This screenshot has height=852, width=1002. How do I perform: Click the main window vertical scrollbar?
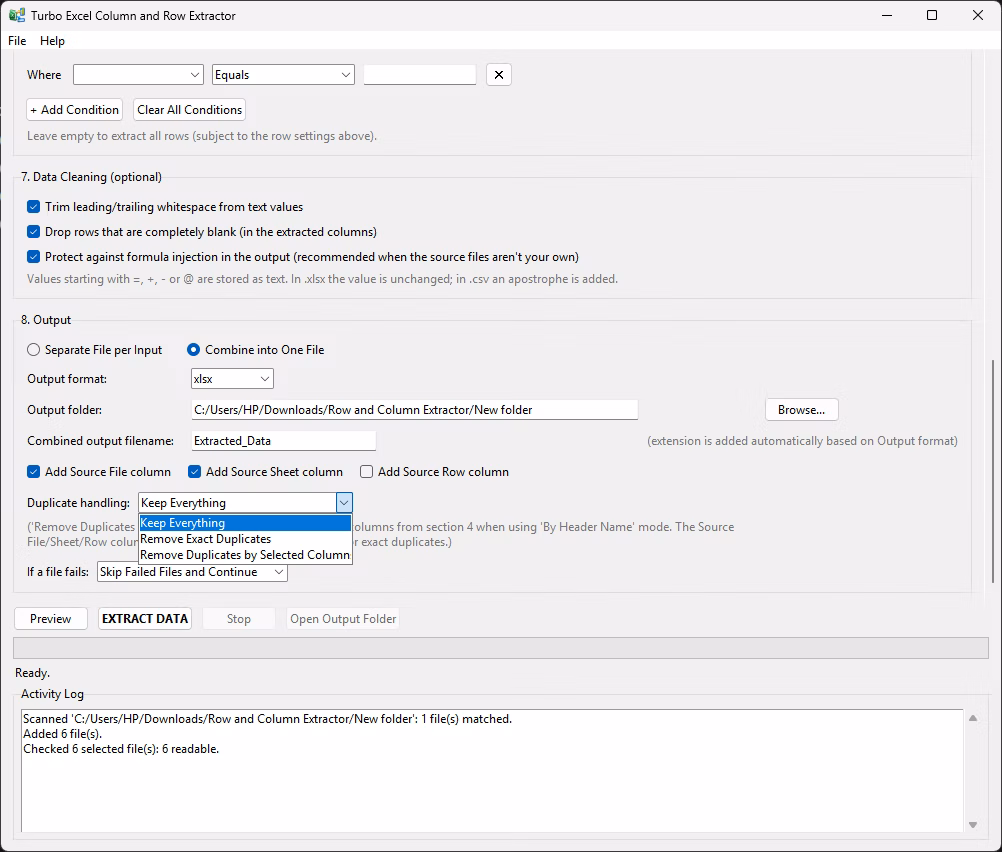[992, 472]
